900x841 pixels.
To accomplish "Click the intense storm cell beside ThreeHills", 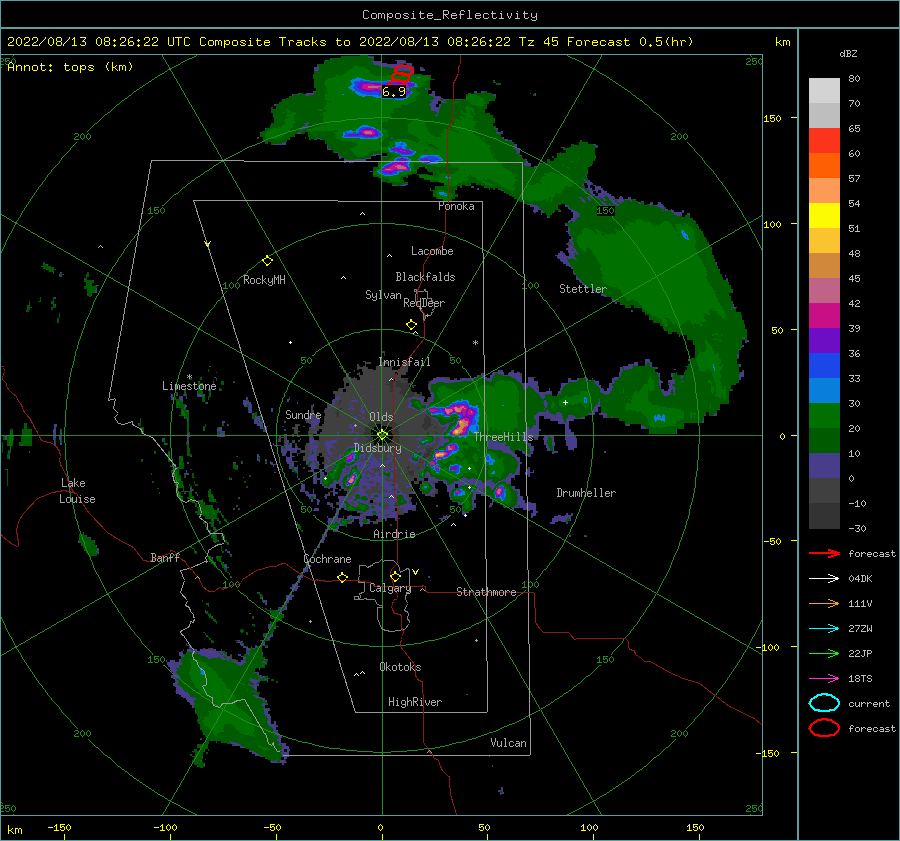I will [x=460, y=419].
